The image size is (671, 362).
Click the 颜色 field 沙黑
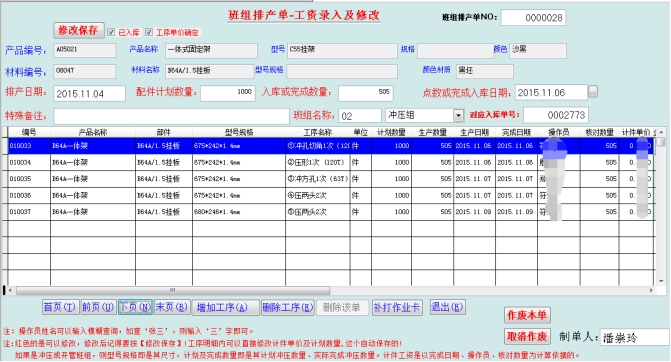[x=538, y=50]
